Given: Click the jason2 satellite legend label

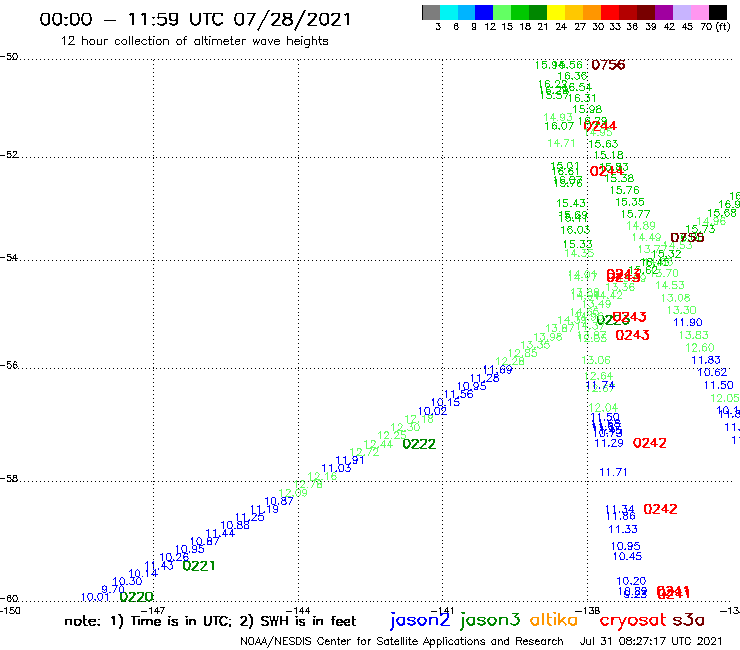Looking at the screenshot, I should click(420, 620).
